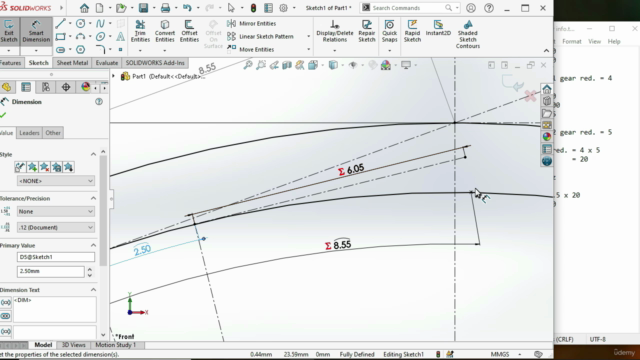This screenshot has height=360, width=640.
Task: Click Mirror Entities command
Action: [x=252, y=23]
